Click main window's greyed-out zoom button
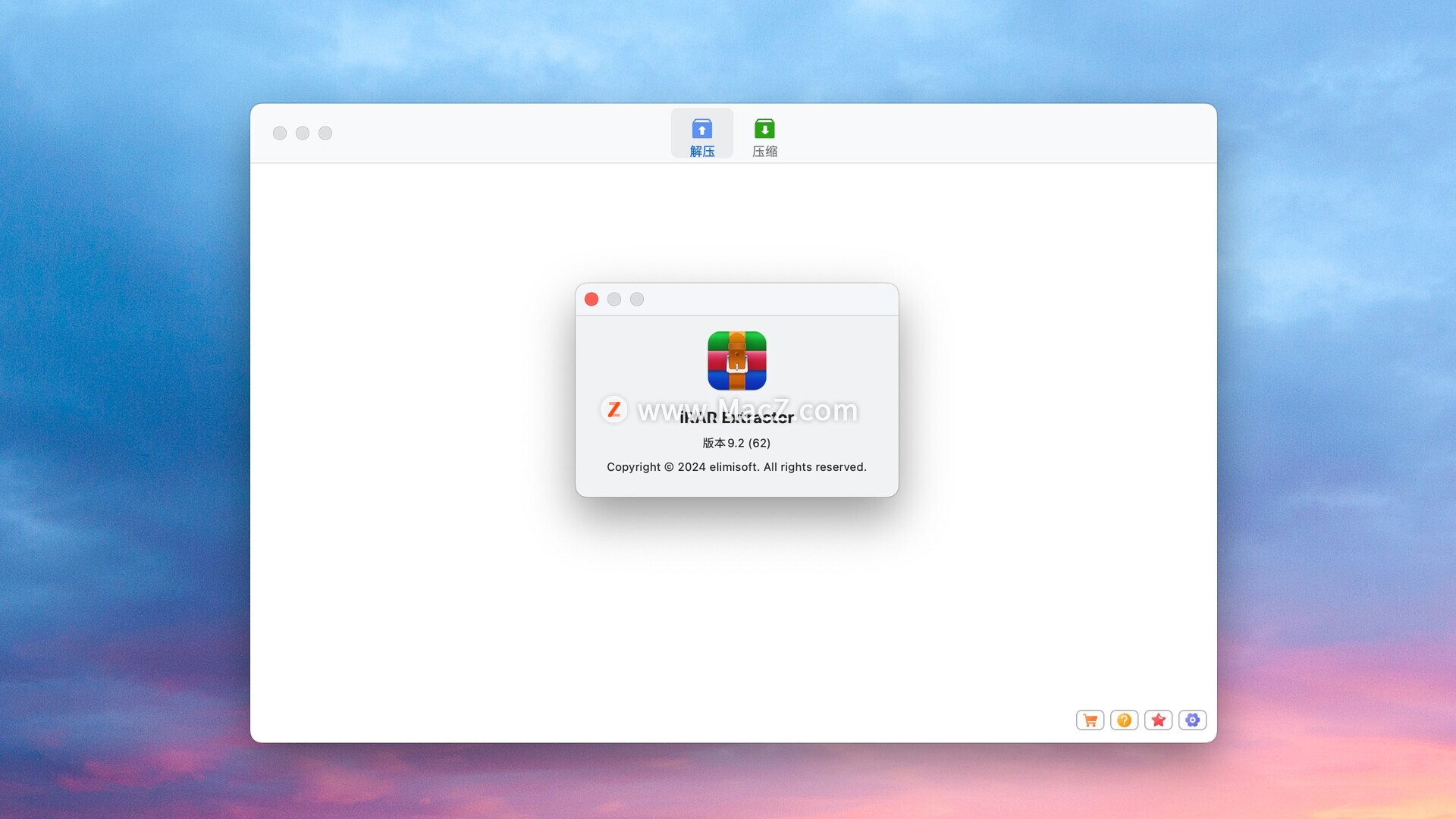Viewport: 1456px width, 819px height. coord(325,133)
